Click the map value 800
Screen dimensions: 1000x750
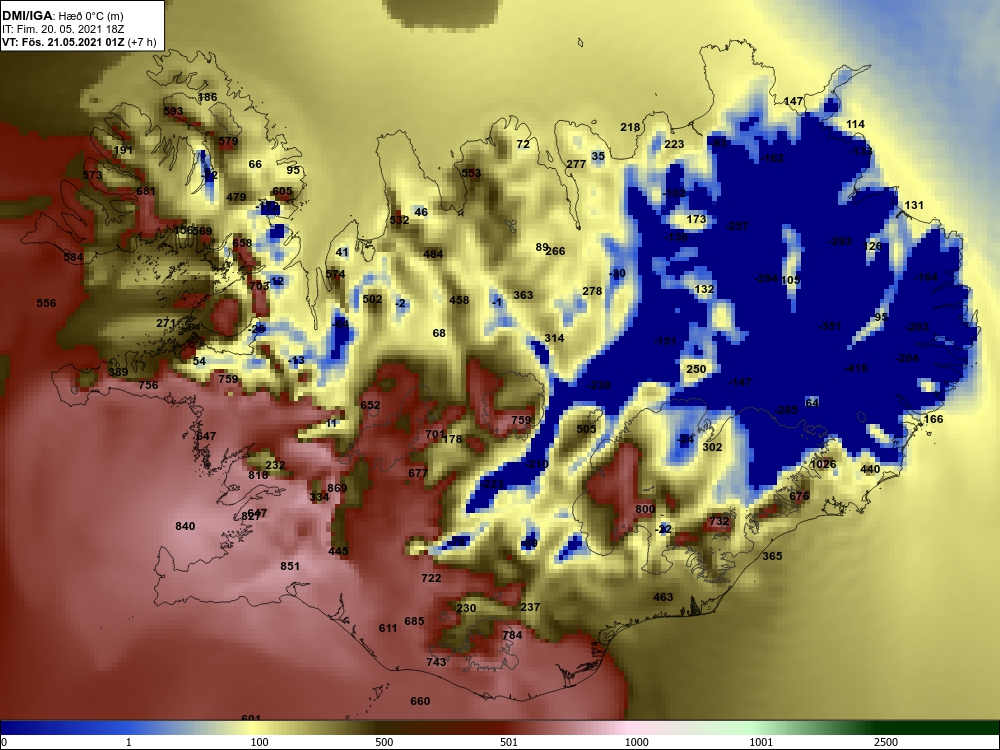[645, 510]
